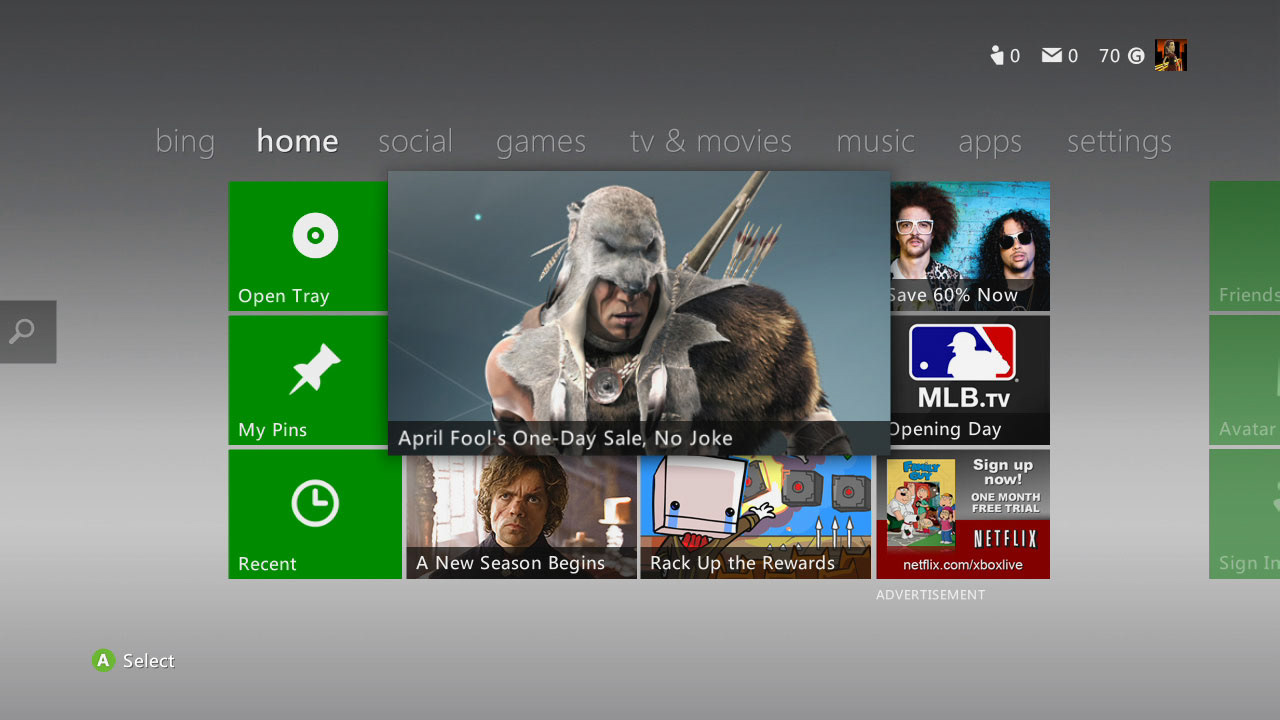Open the settings tab
This screenshot has width=1280, height=720.
(x=1118, y=142)
